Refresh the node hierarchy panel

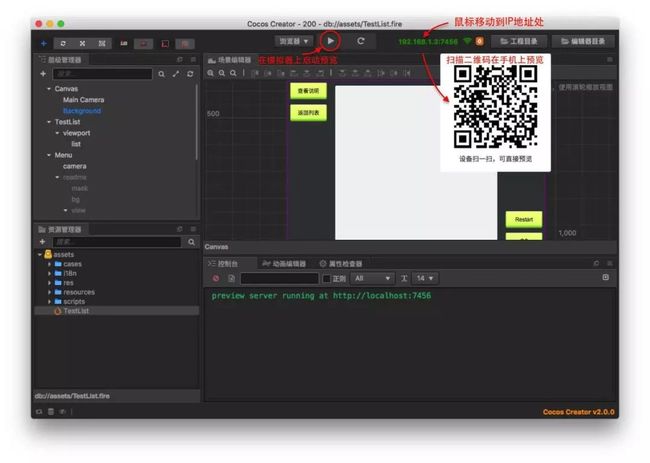click(x=190, y=74)
